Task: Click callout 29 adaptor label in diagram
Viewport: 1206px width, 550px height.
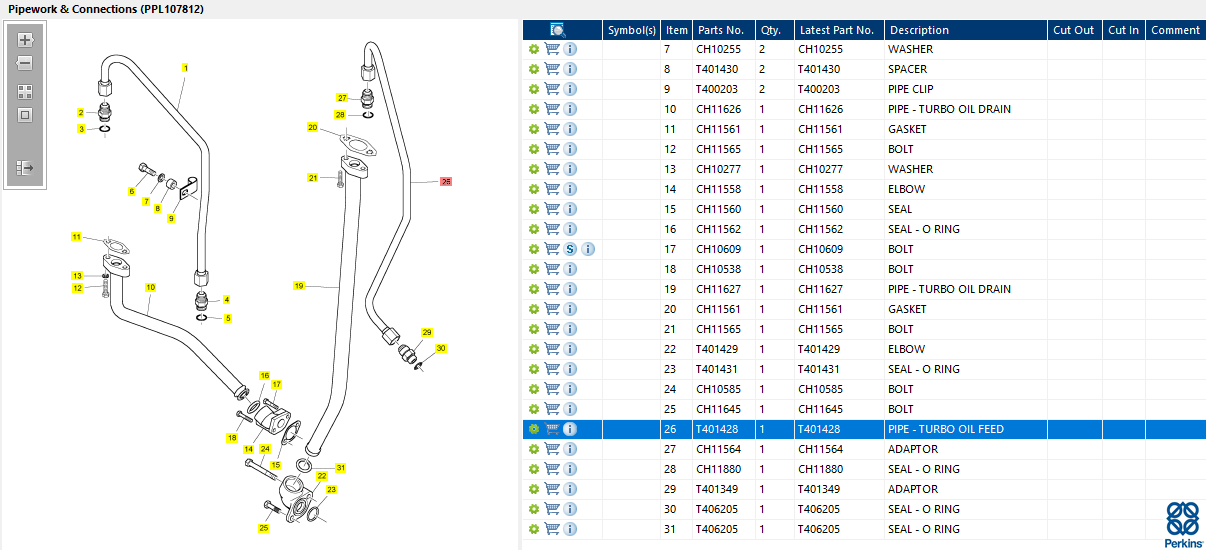Action: point(427,332)
